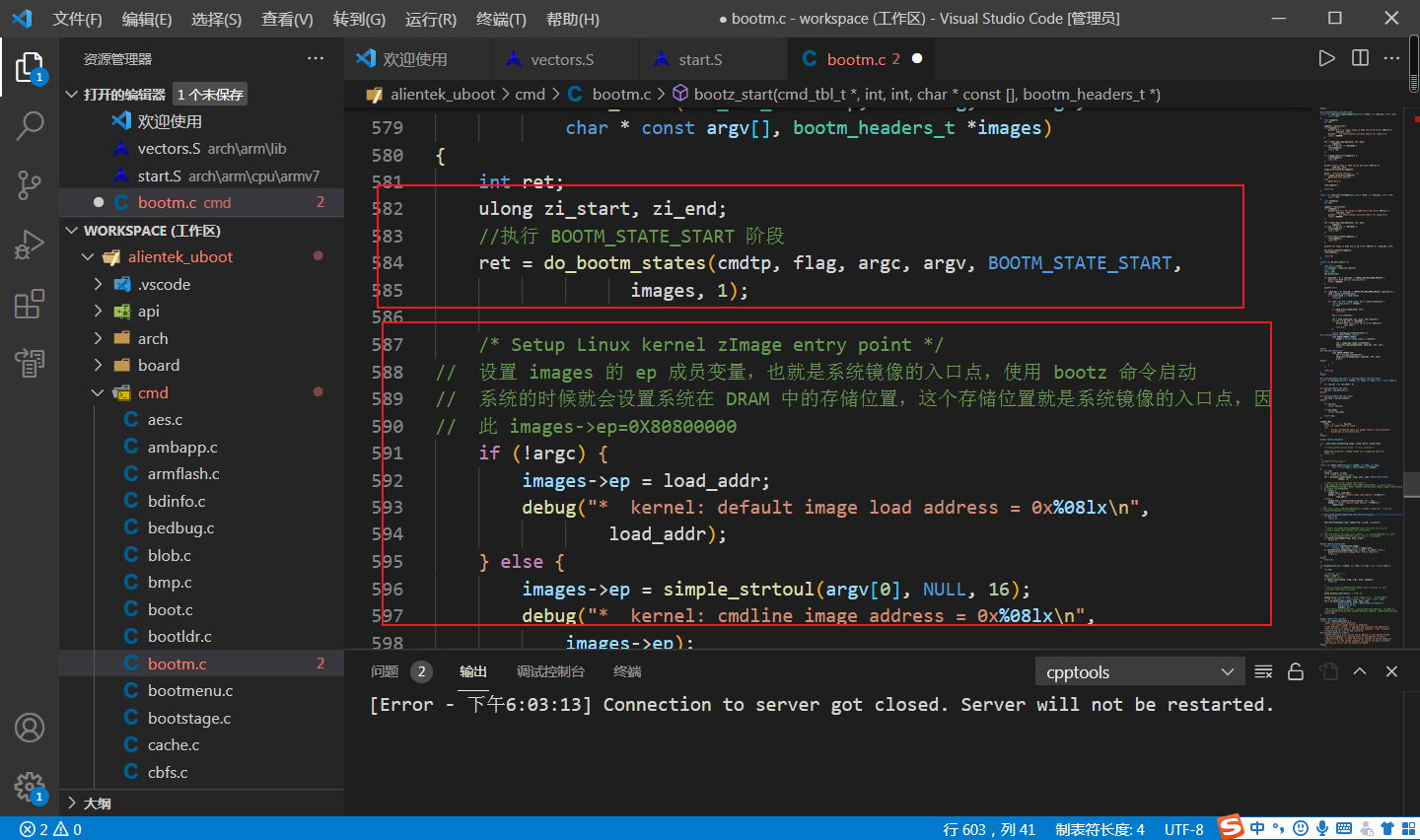Click the Run code play icon
The image size is (1420, 840).
1327,58
